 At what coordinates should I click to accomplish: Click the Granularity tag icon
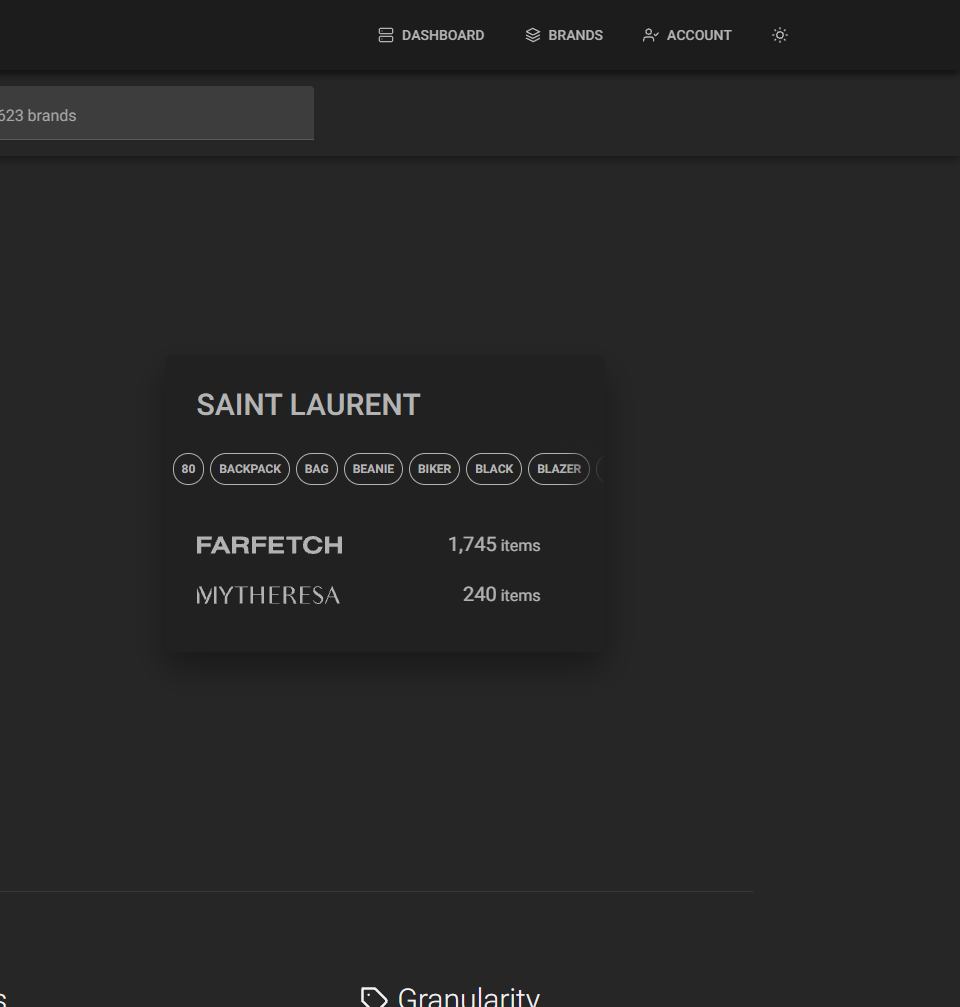coord(374,997)
